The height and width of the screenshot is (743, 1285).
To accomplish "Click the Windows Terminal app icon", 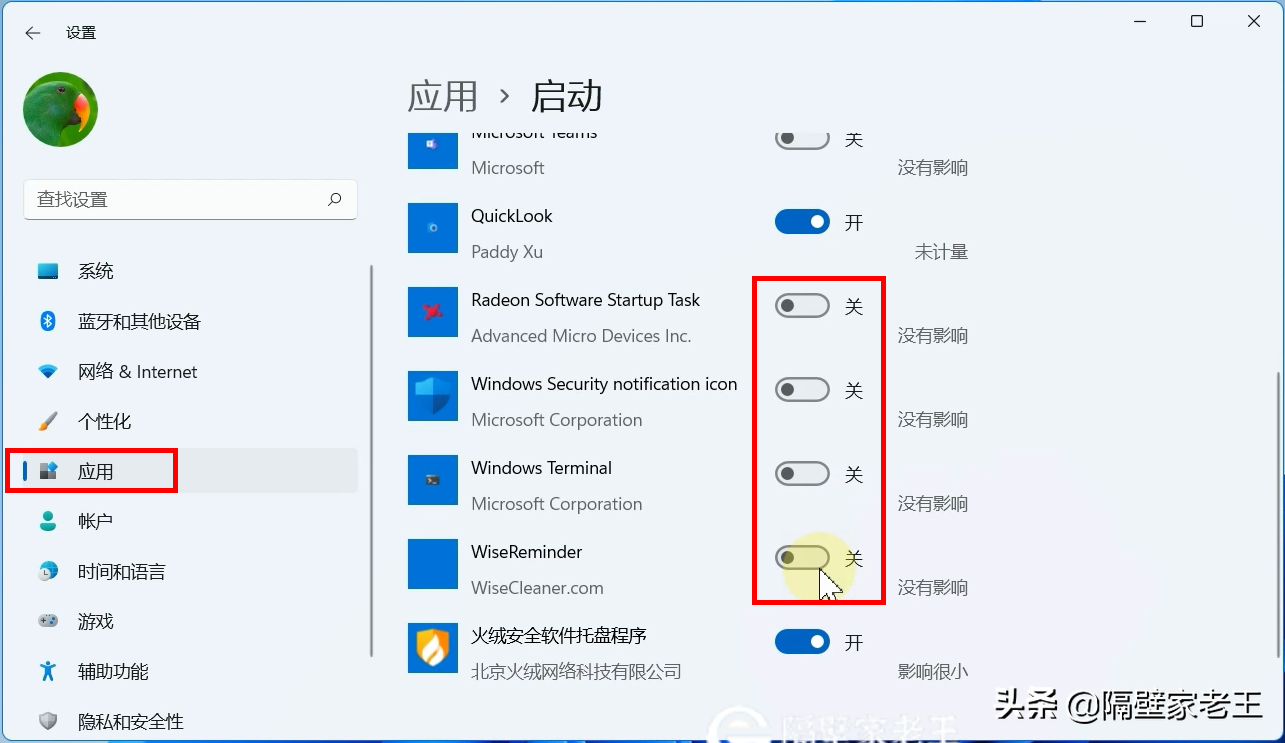I will [433, 480].
